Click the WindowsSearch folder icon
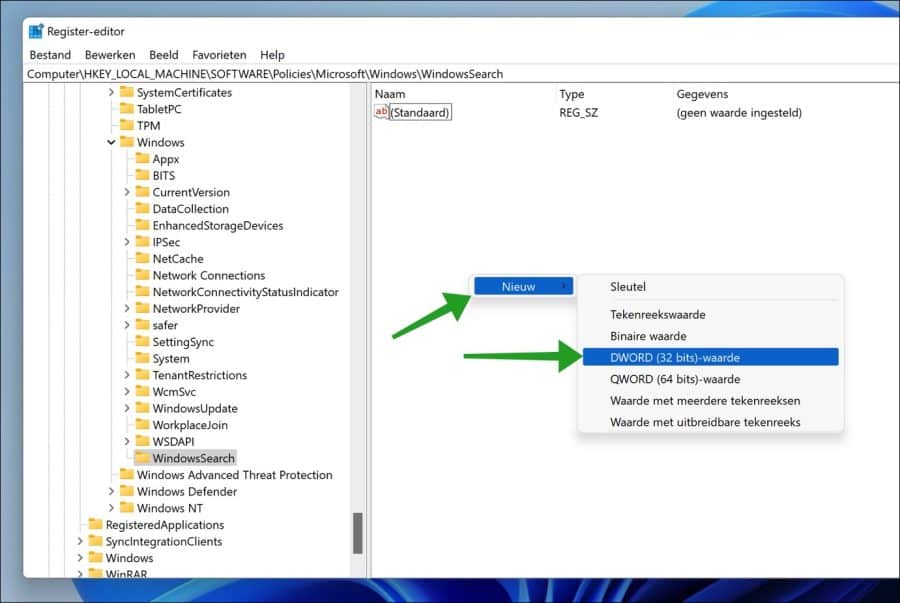Screen dimensions: 900x603 pyautogui.click(x=142, y=458)
